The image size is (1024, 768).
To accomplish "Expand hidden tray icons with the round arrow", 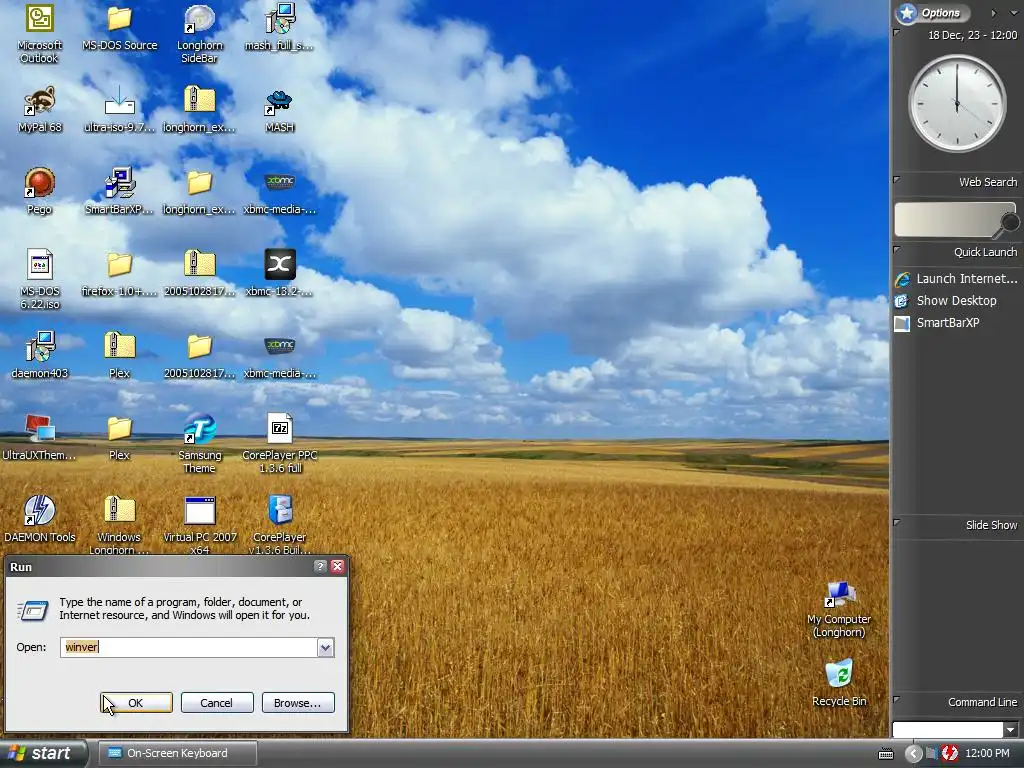I will click(913, 753).
